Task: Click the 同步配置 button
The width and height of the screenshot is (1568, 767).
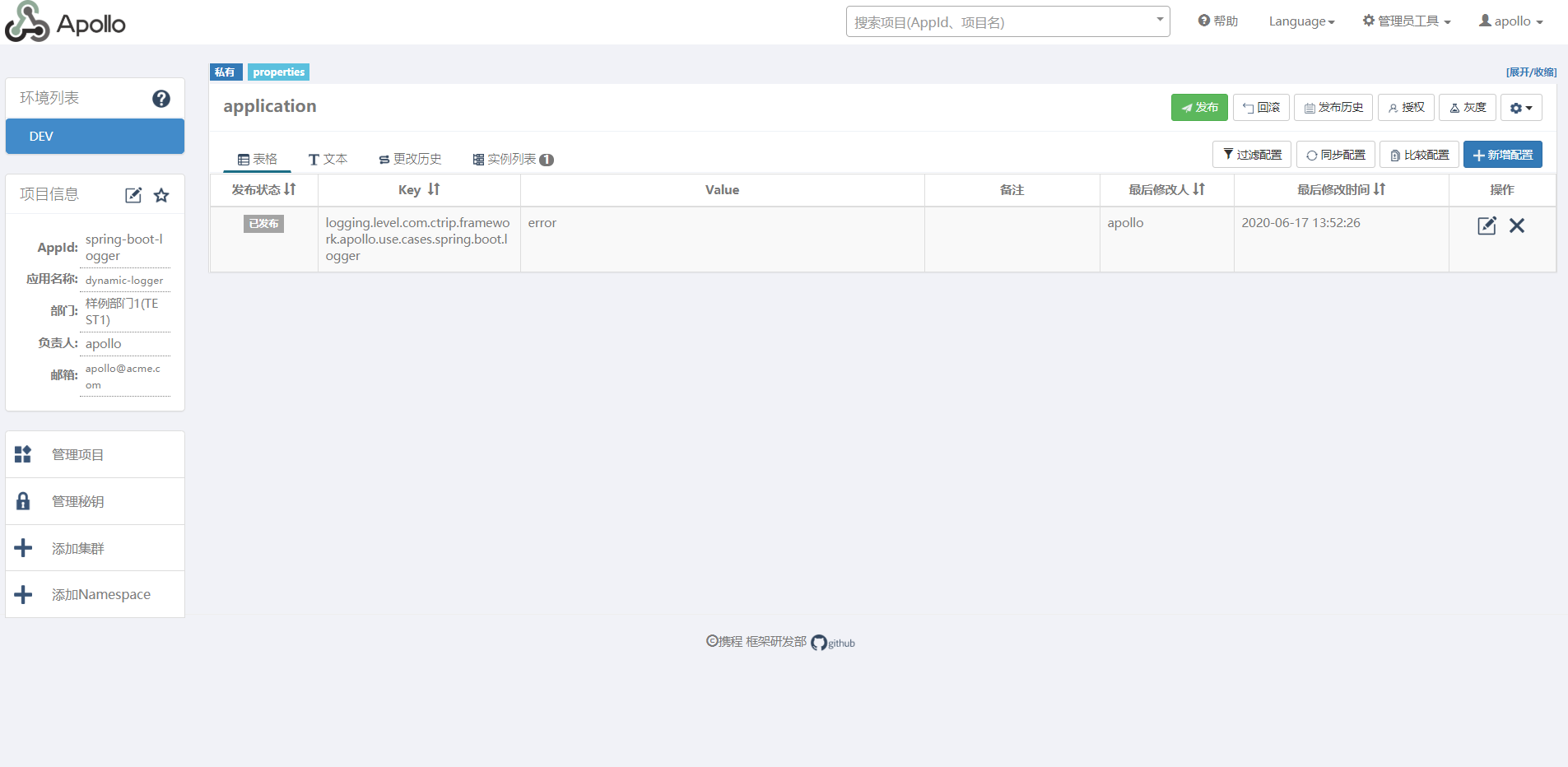Action: (x=1336, y=155)
